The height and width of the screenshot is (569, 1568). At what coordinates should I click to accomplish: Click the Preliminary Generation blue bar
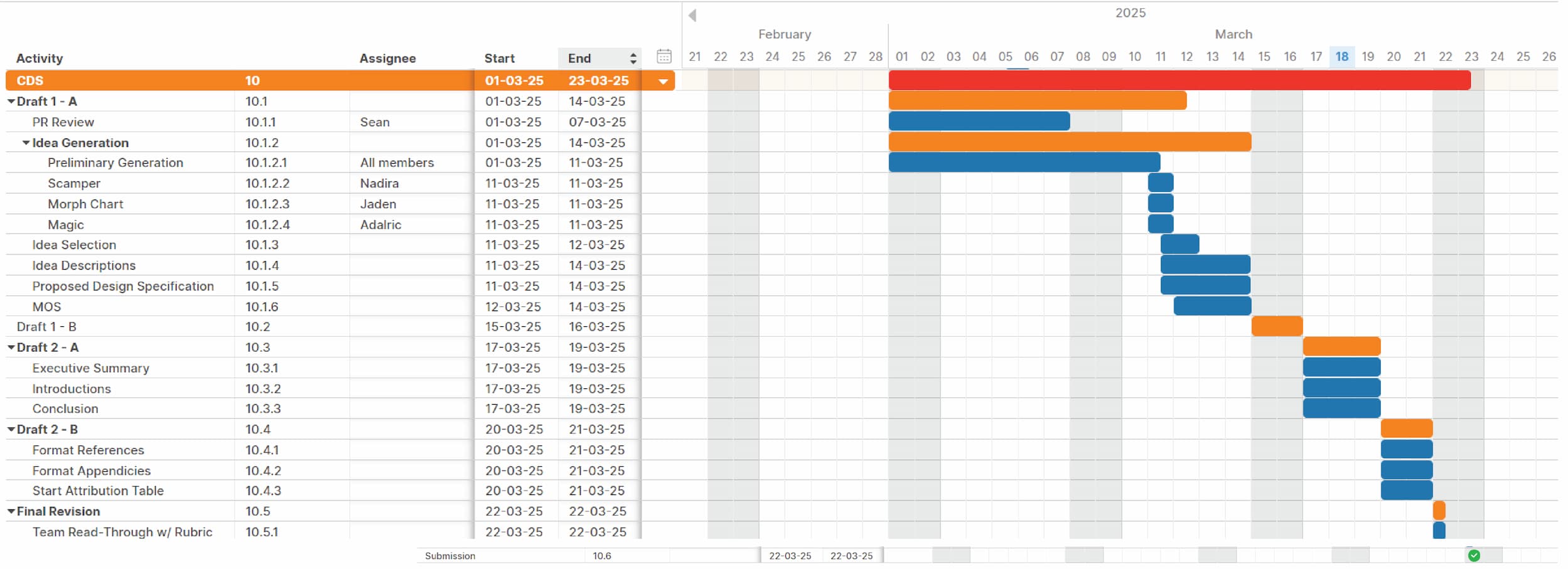coord(1024,162)
